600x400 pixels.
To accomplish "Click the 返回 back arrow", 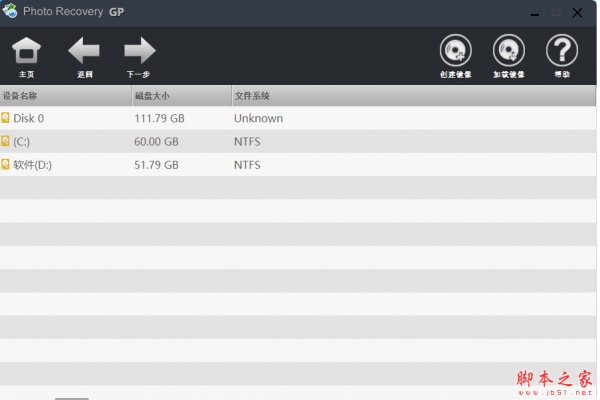I will click(x=84, y=50).
